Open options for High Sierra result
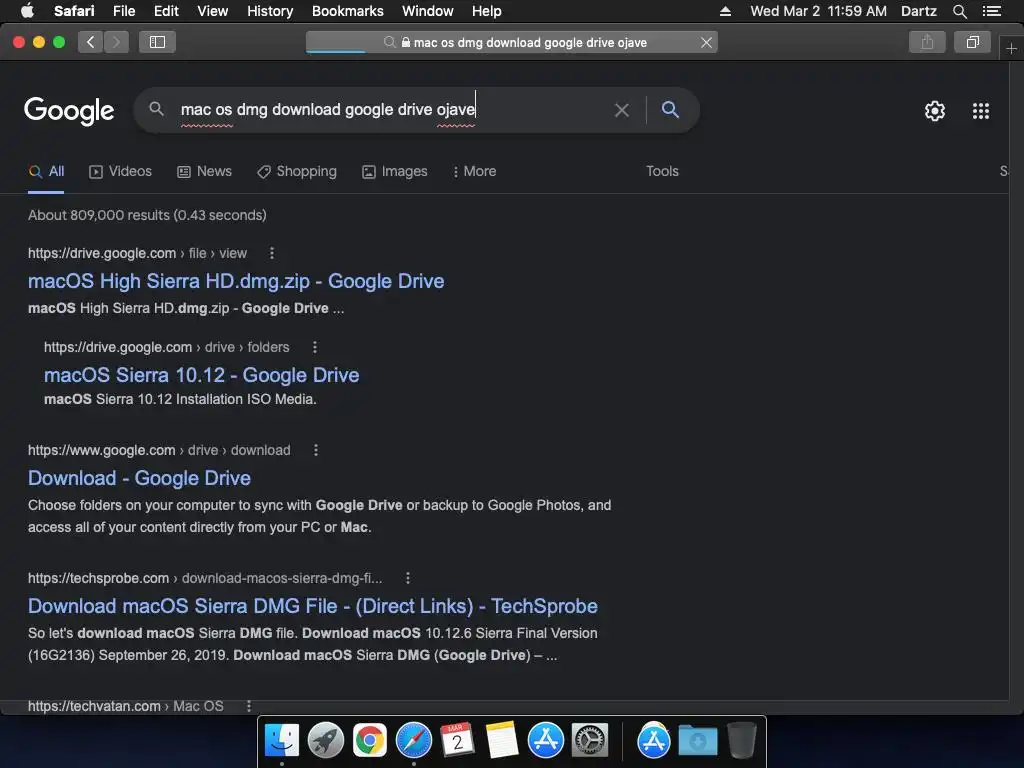The height and width of the screenshot is (768, 1024). click(272, 253)
